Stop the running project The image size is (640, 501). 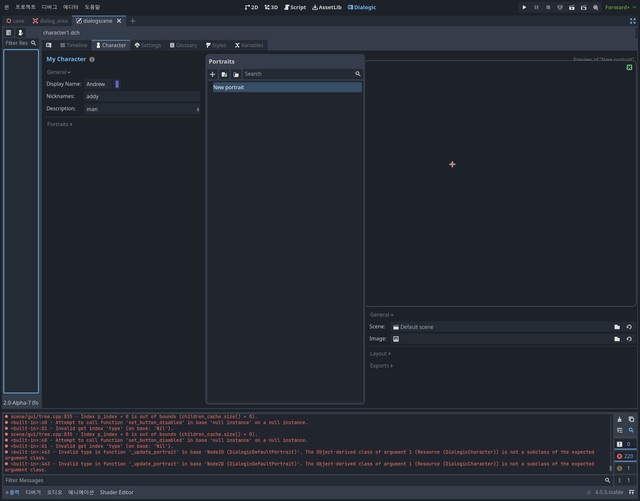[548, 7]
